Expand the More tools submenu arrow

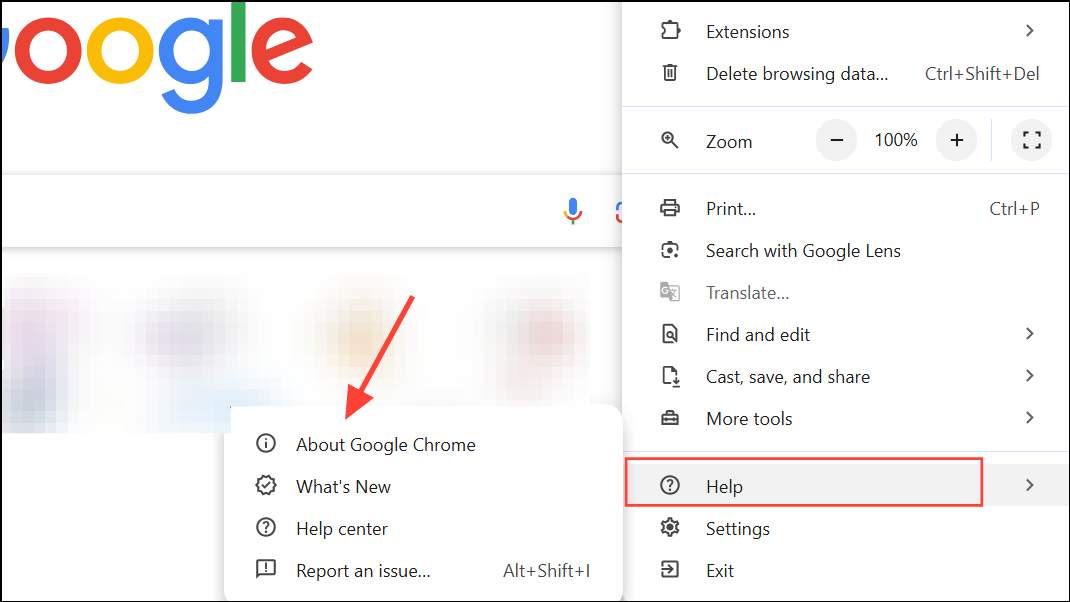(x=1030, y=418)
